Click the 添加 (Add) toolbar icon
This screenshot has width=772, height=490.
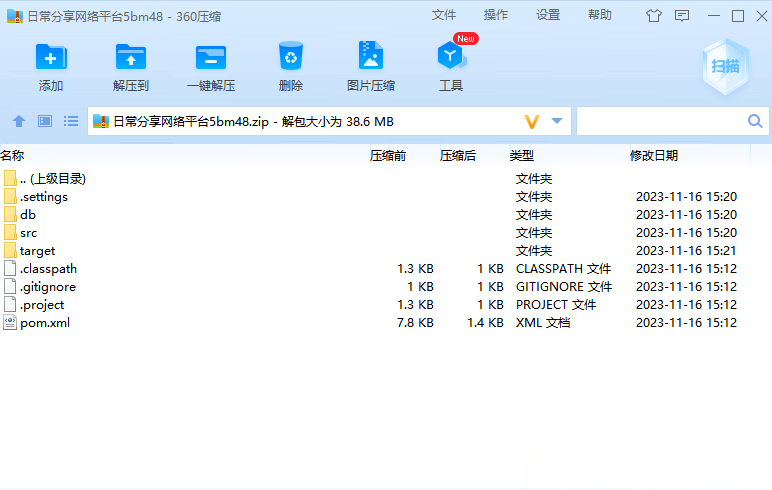[51, 57]
